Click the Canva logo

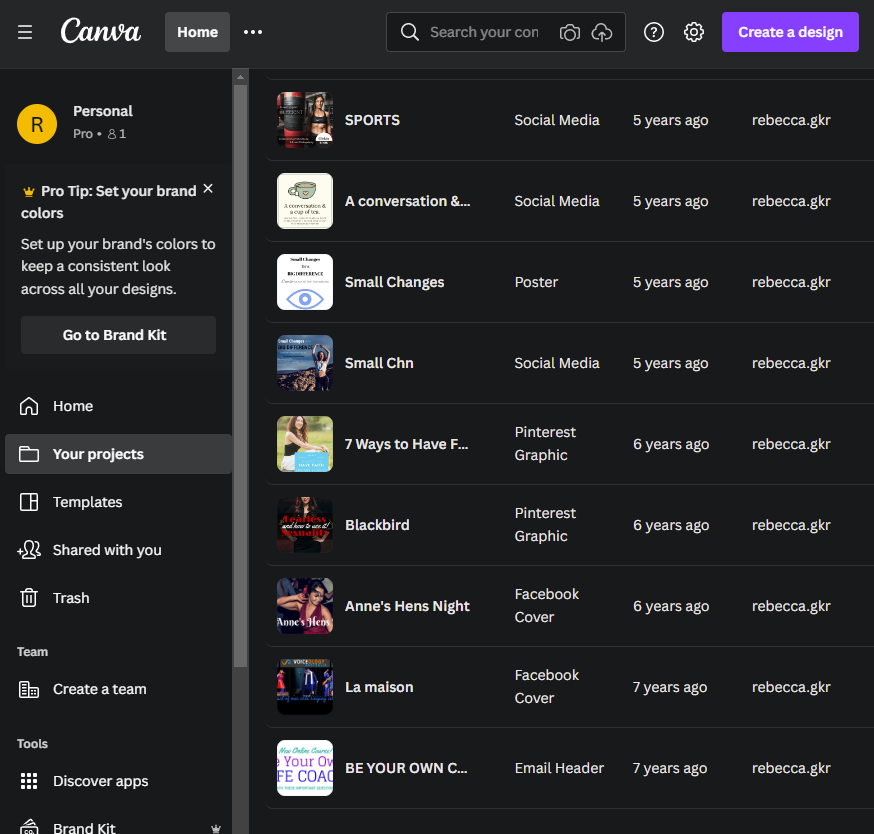tap(100, 31)
